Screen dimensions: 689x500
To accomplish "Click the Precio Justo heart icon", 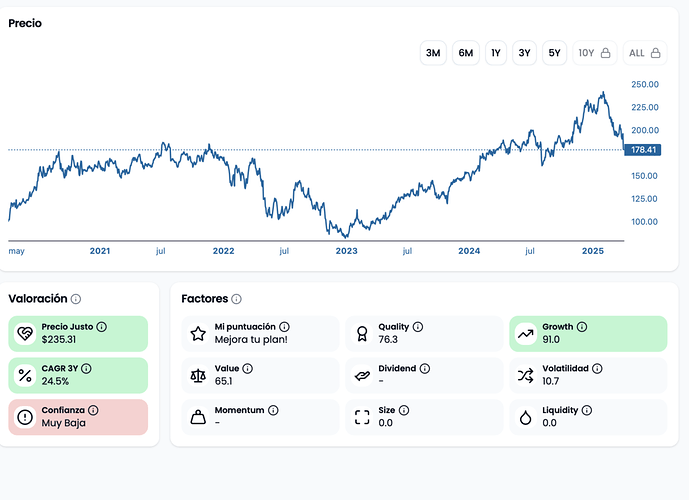I will coord(25,333).
